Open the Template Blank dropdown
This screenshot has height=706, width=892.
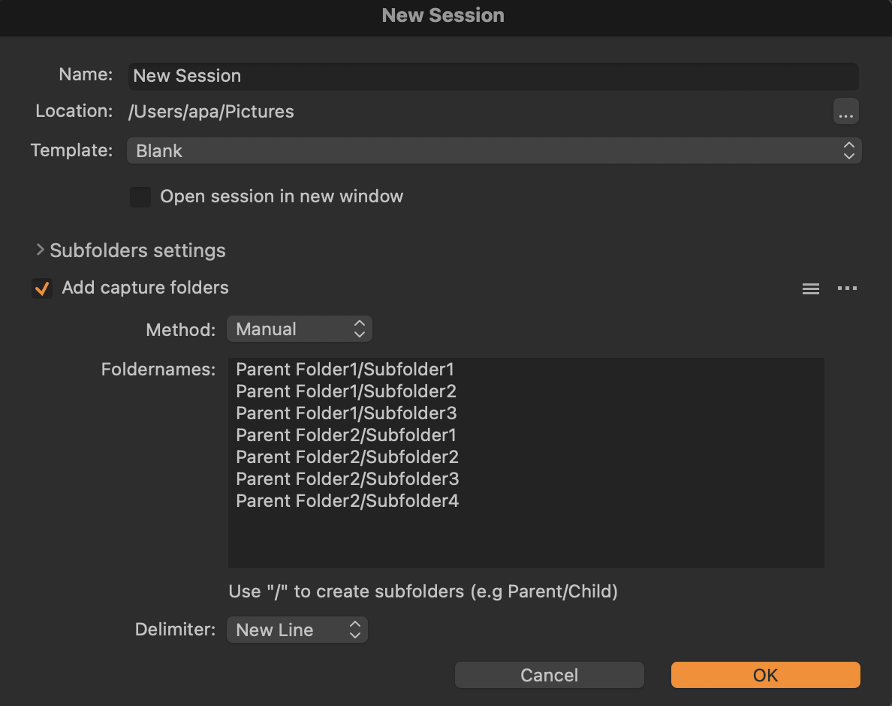pyautogui.click(x=494, y=151)
